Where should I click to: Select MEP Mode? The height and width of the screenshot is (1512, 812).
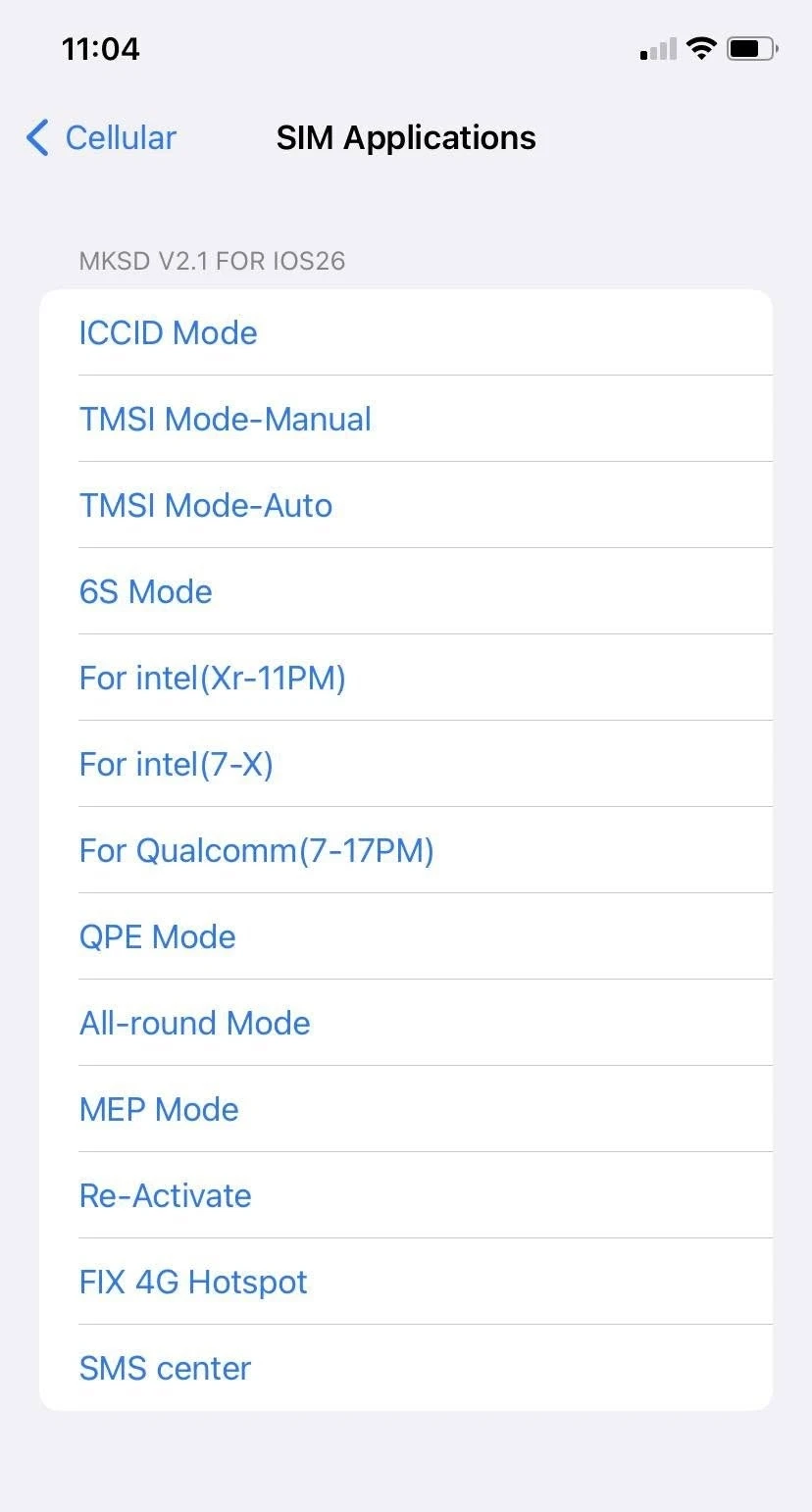(159, 1109)
